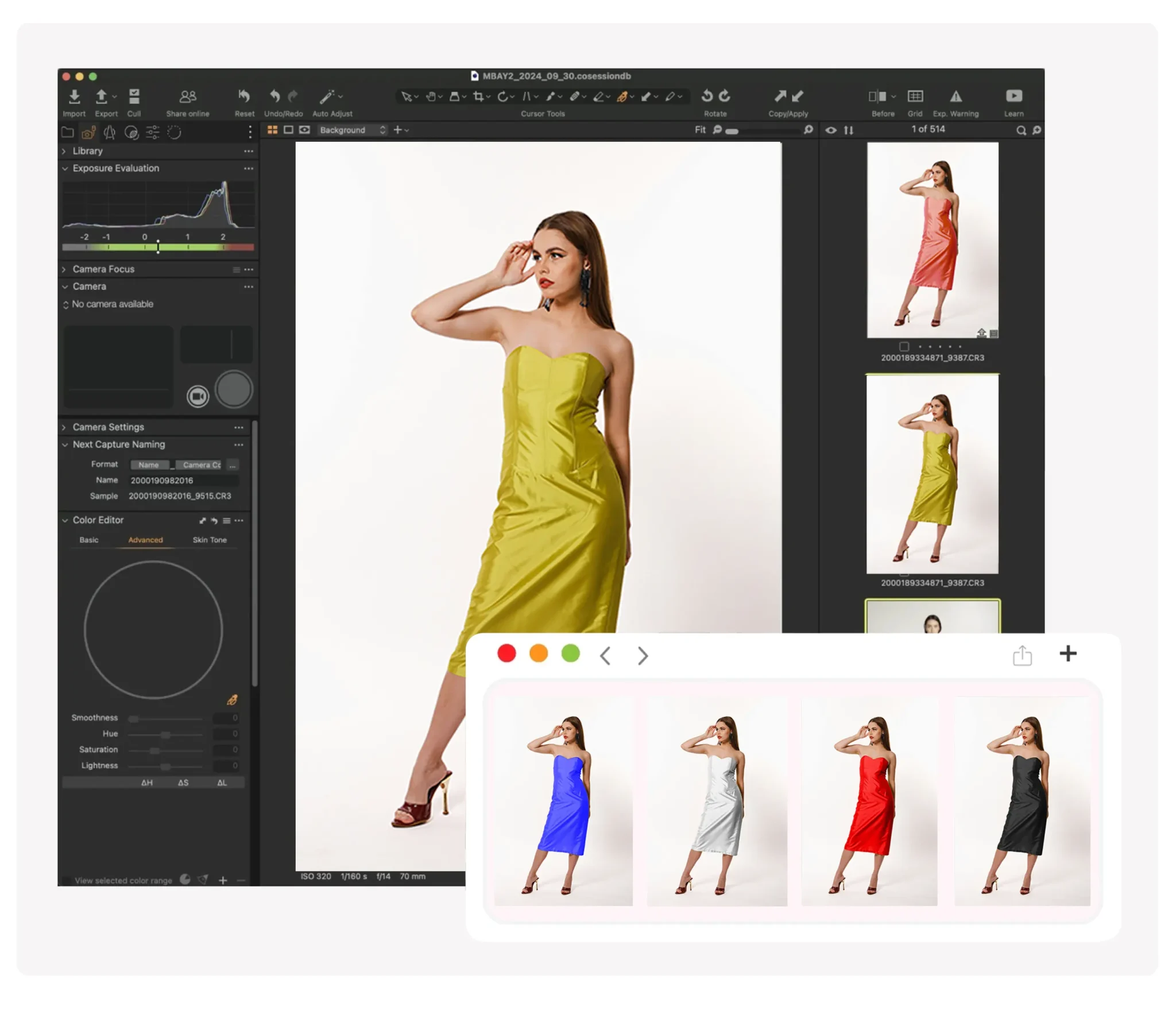Toggle the eye icon above the browser panel

tap(831, 130)
